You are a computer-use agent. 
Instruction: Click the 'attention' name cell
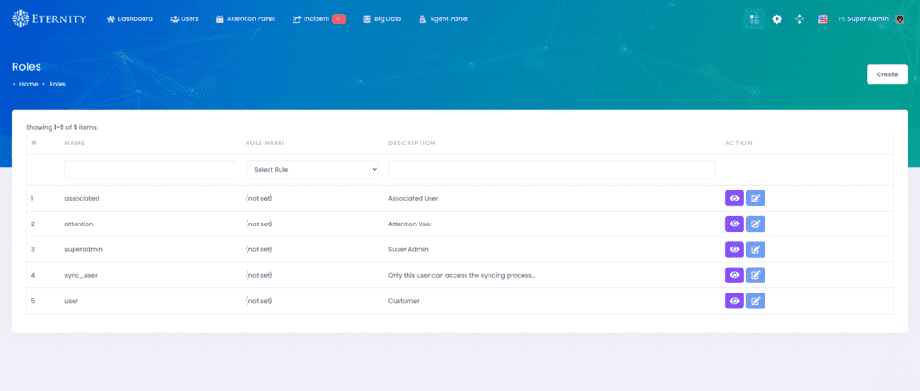pyautogui.click(x=79, y=224)
